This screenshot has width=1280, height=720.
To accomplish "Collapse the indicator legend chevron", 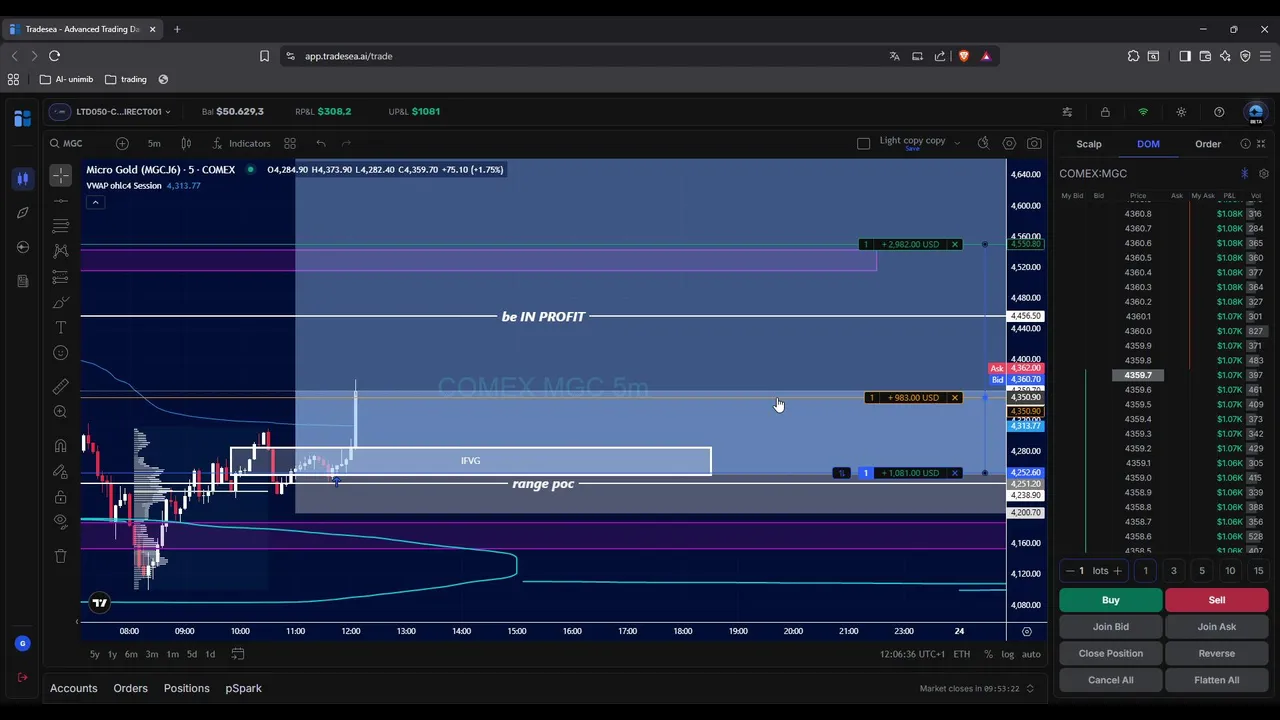I will [95, 203].
